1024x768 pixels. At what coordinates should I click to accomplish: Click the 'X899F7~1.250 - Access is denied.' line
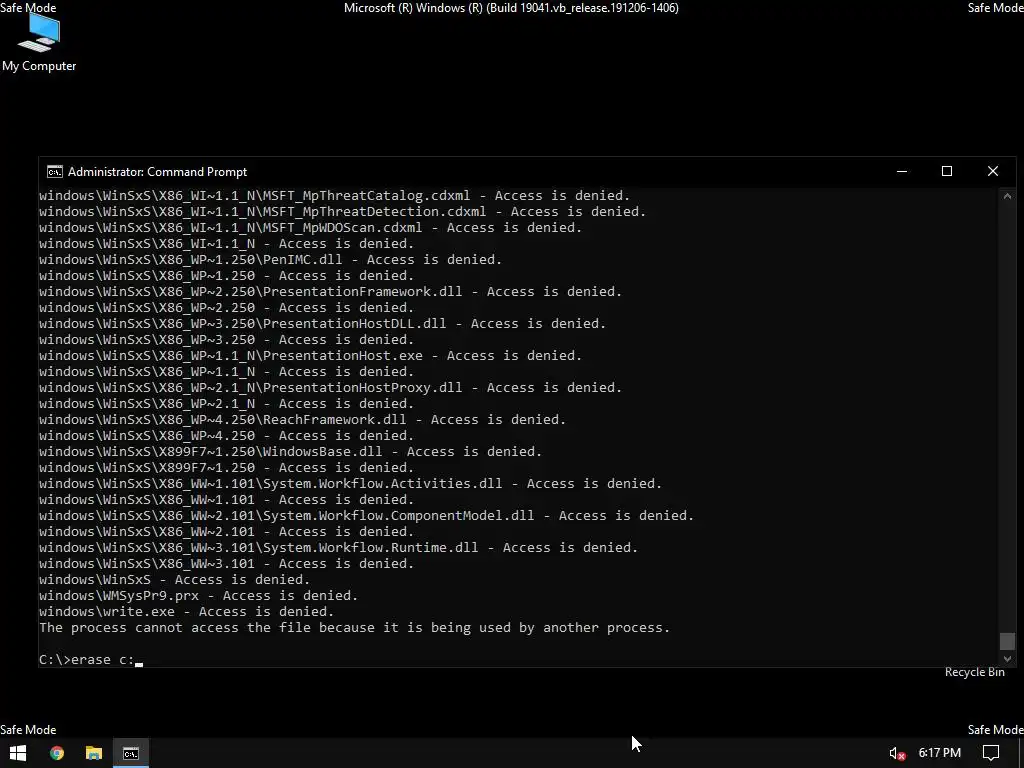(x=227, y=468)
